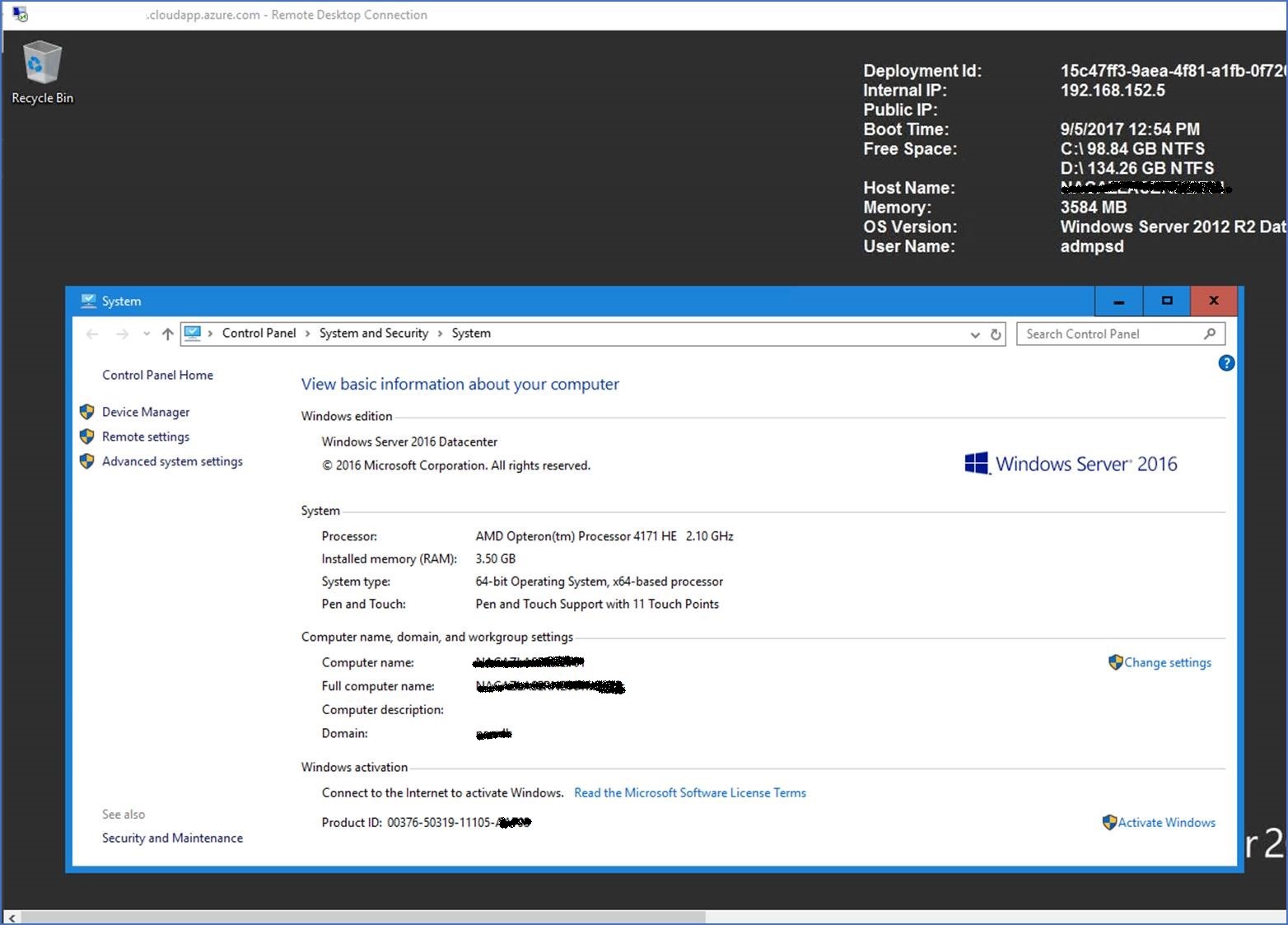Click Activate Windows link
This screenshot has height=925, width=1288.
pyautogui.click(x=1166, y=822)
